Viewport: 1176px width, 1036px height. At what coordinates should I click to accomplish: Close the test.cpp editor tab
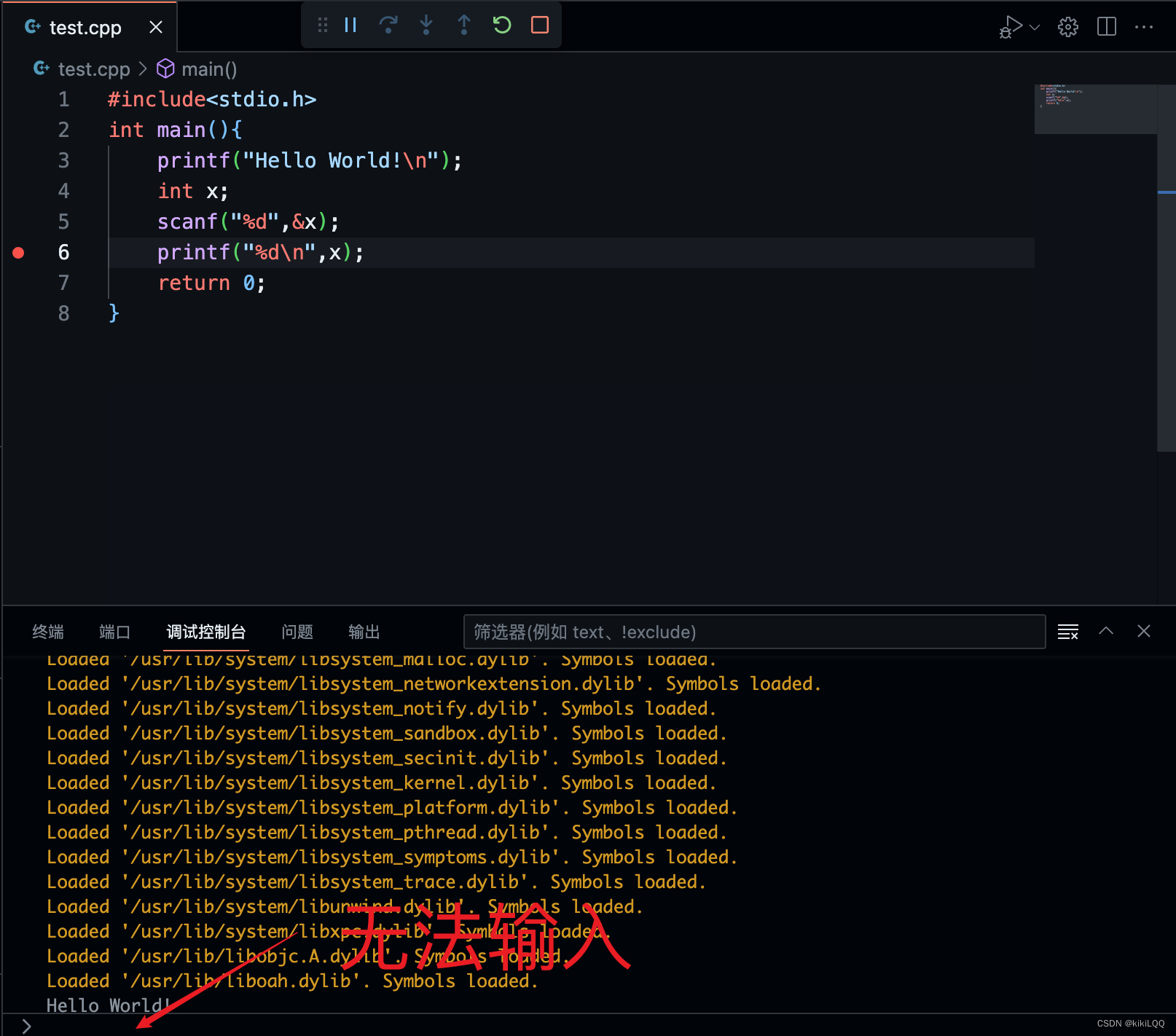(x=156, y=28)
